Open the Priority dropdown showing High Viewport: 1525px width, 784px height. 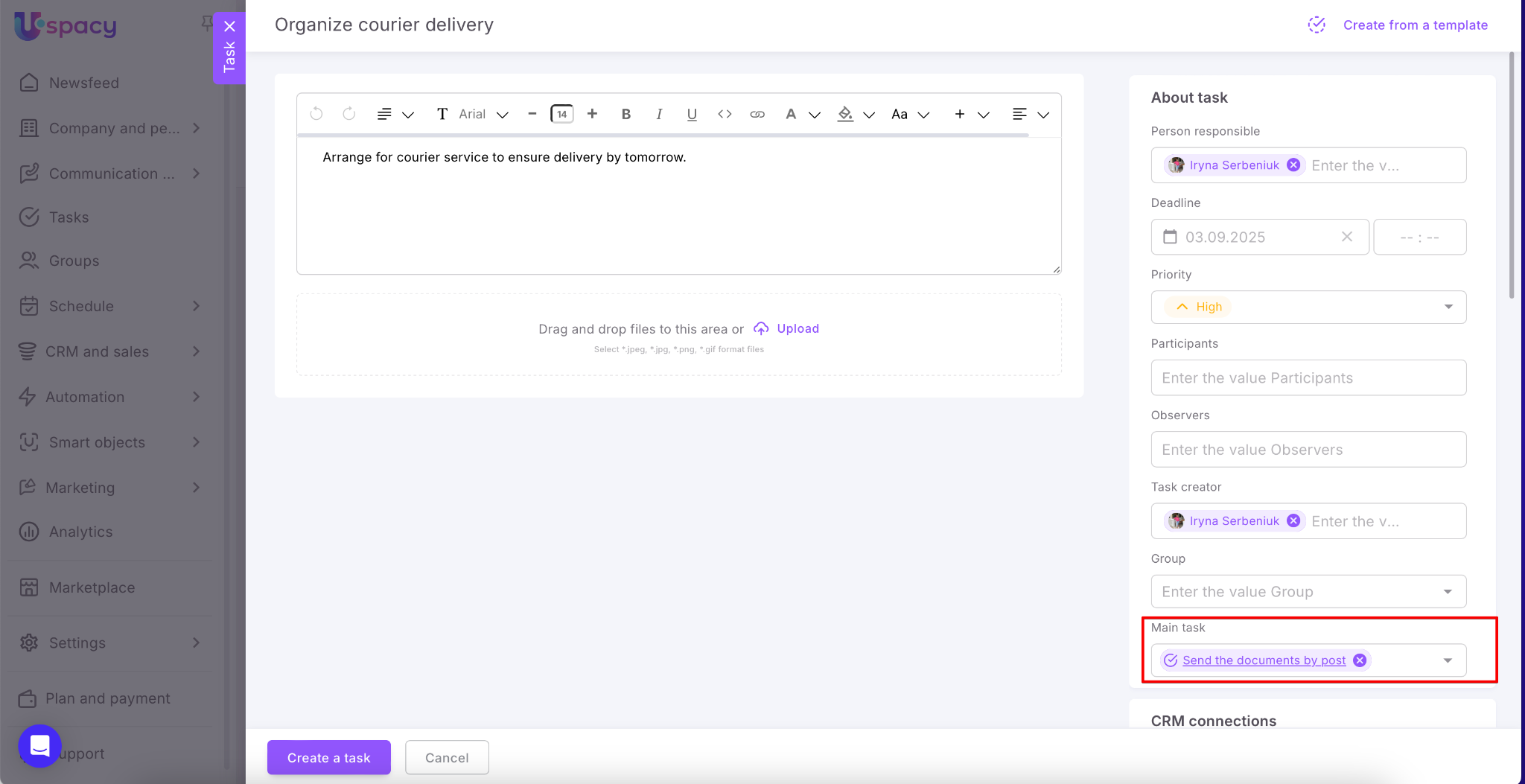pyautogui.click(x=1308, y=307)
